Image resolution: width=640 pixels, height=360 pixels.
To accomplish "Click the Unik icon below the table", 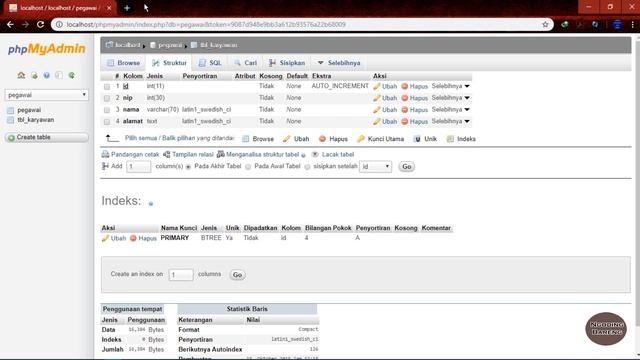I will 417,139.
